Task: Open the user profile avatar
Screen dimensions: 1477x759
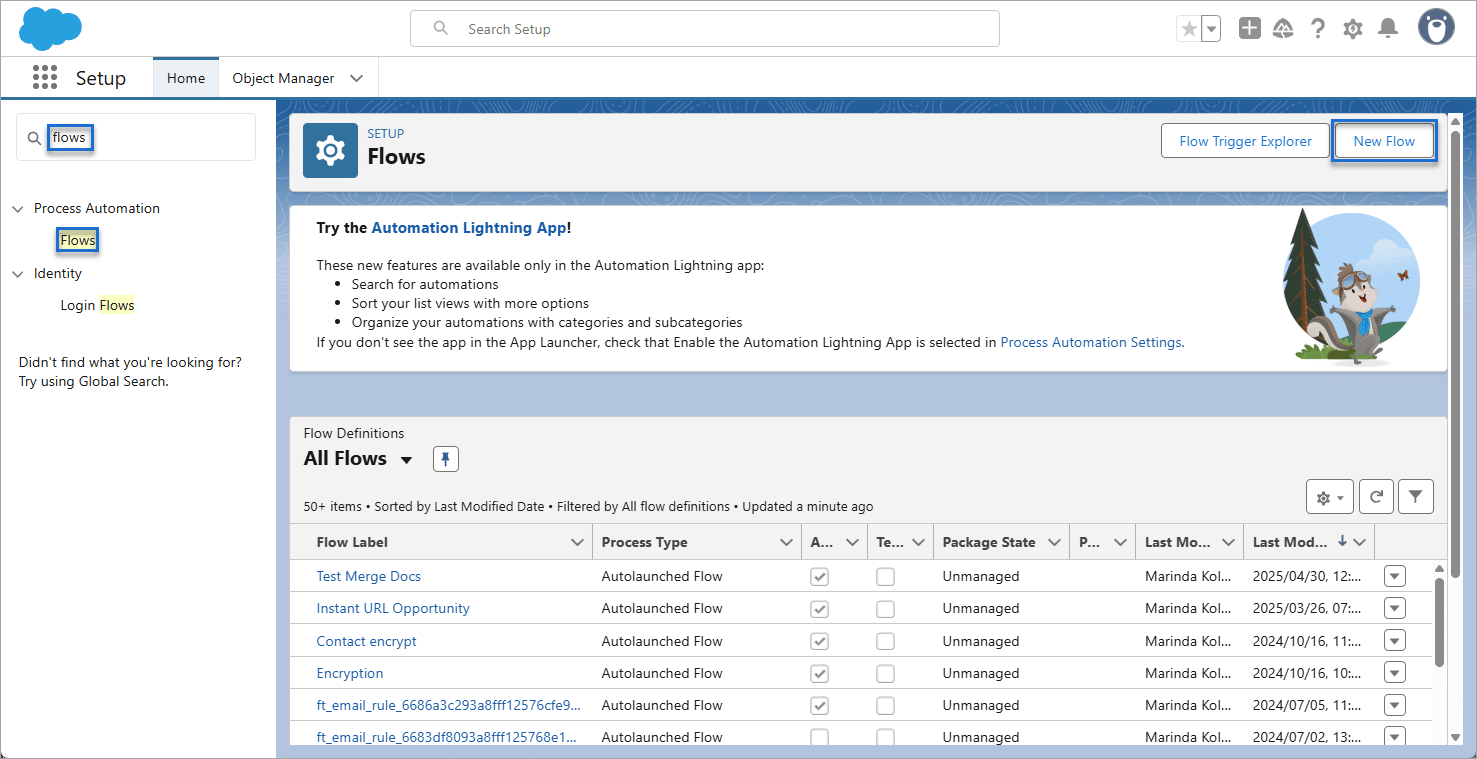Action: click(x=1436, y=28)
